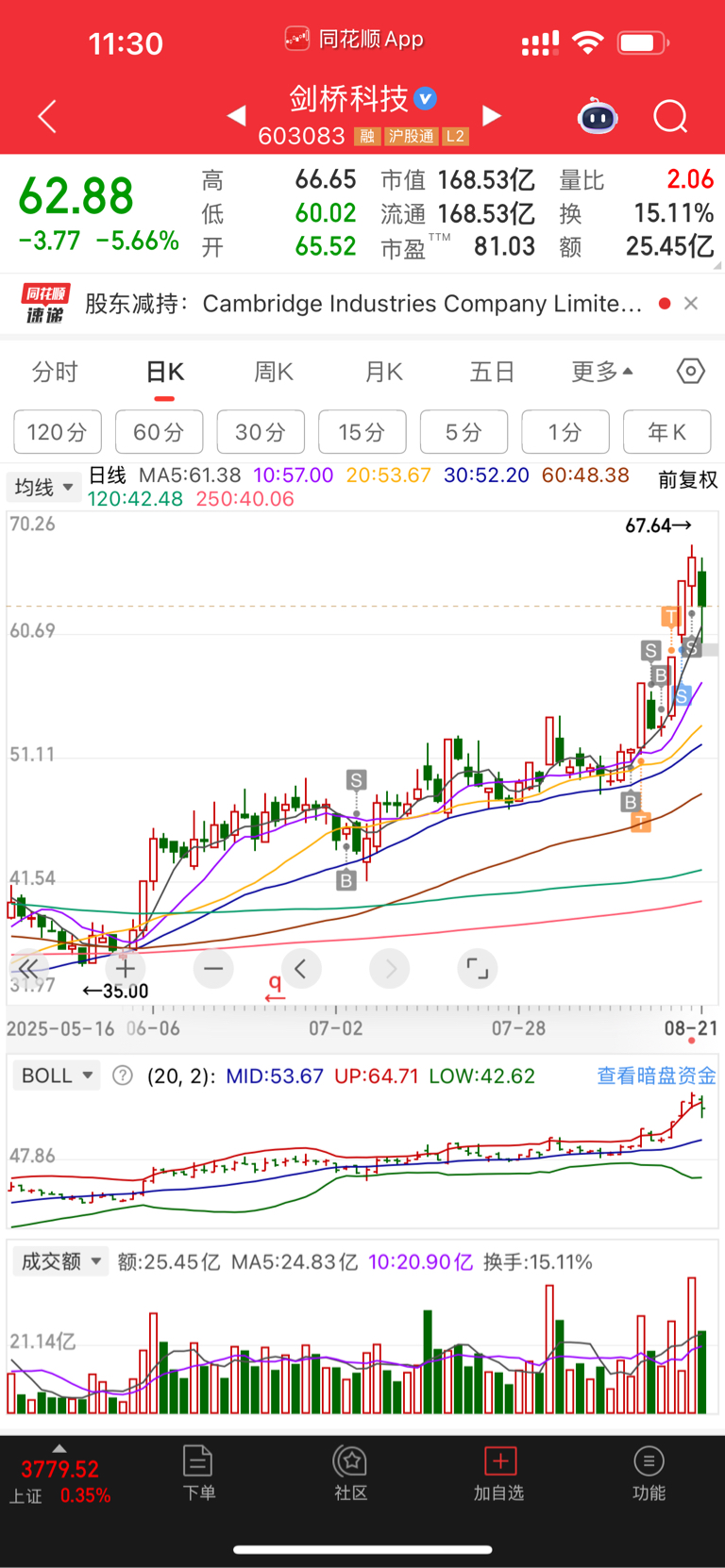
Task: Select the 日K tab
Action: click(x=165, y=372)
